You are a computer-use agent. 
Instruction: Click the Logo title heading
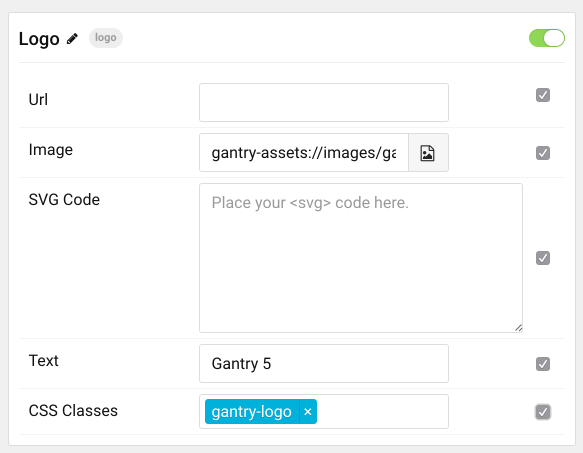39,39
